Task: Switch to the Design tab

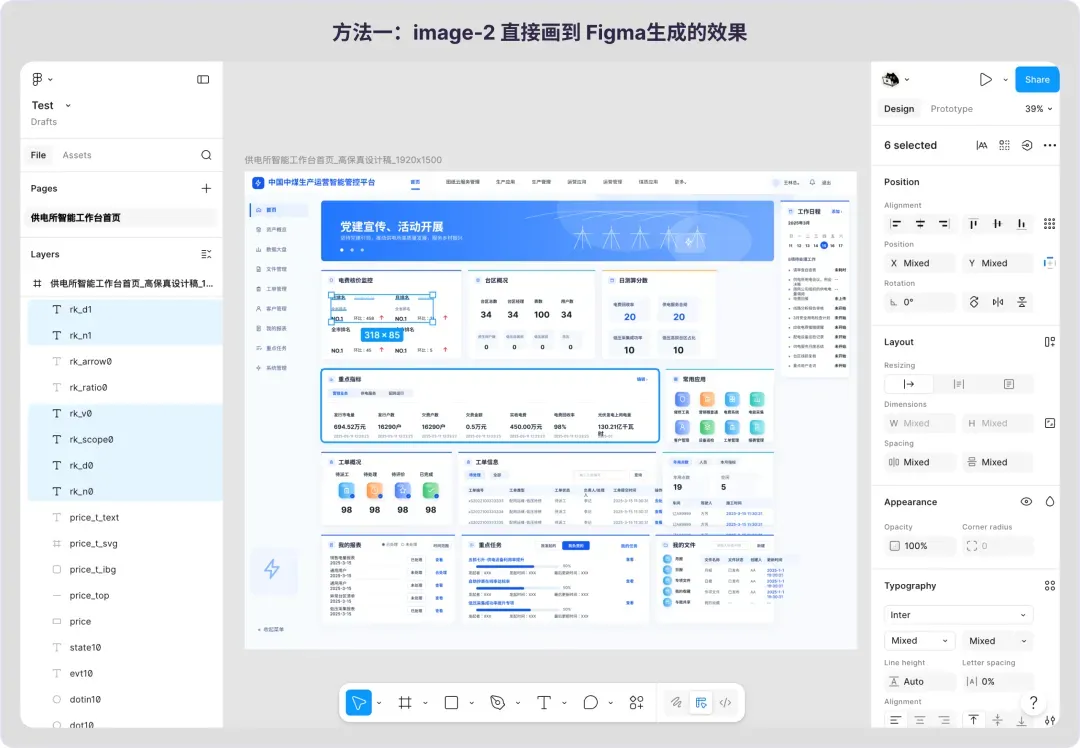Action: (x=899, y=109)
